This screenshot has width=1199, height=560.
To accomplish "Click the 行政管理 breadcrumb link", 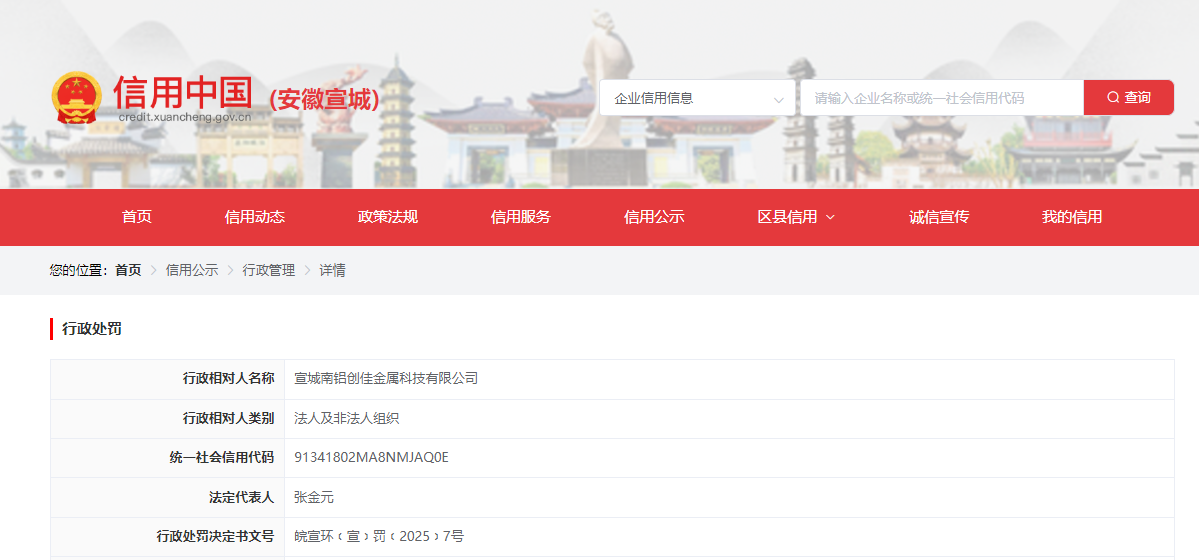I will (268, 270).
